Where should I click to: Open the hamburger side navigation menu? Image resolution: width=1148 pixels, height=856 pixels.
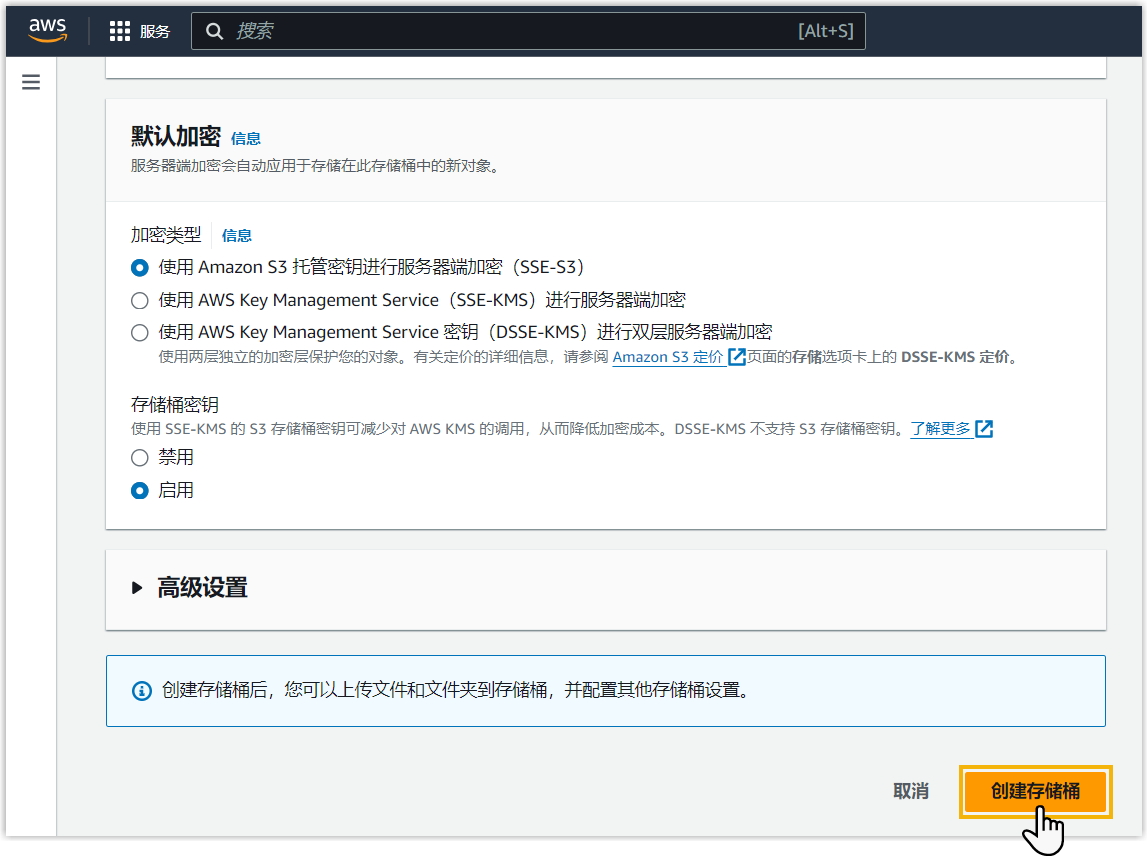click(31, 82)
